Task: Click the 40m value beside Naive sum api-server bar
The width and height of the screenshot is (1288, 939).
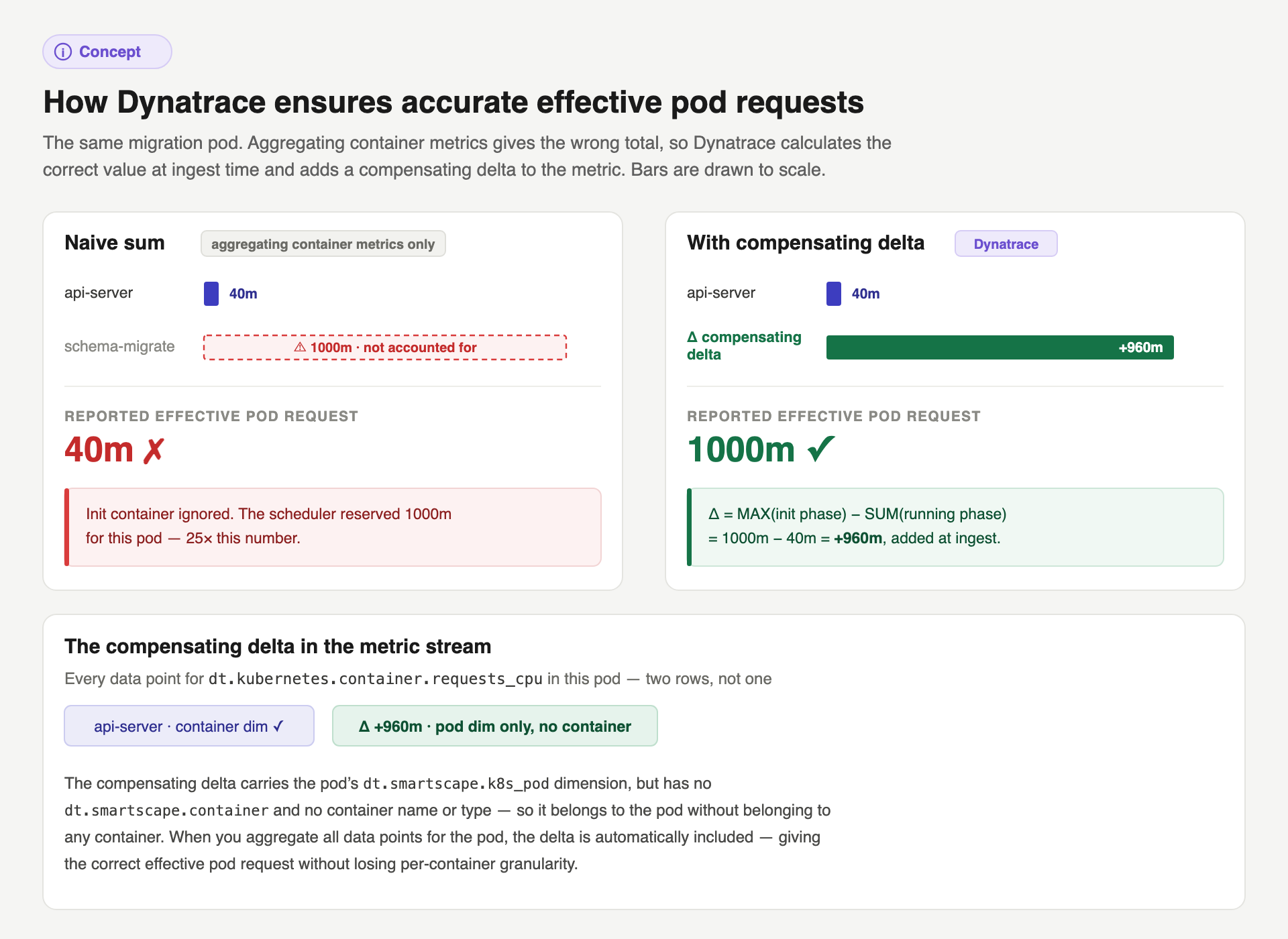Action: tap(244, 294)
